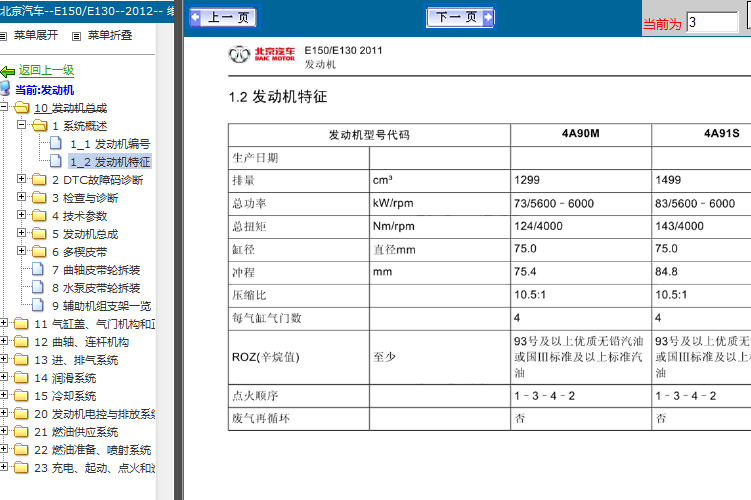Expand the 2 DTC故障码诊断 node
751x500 pixels.
click(21, 179)
